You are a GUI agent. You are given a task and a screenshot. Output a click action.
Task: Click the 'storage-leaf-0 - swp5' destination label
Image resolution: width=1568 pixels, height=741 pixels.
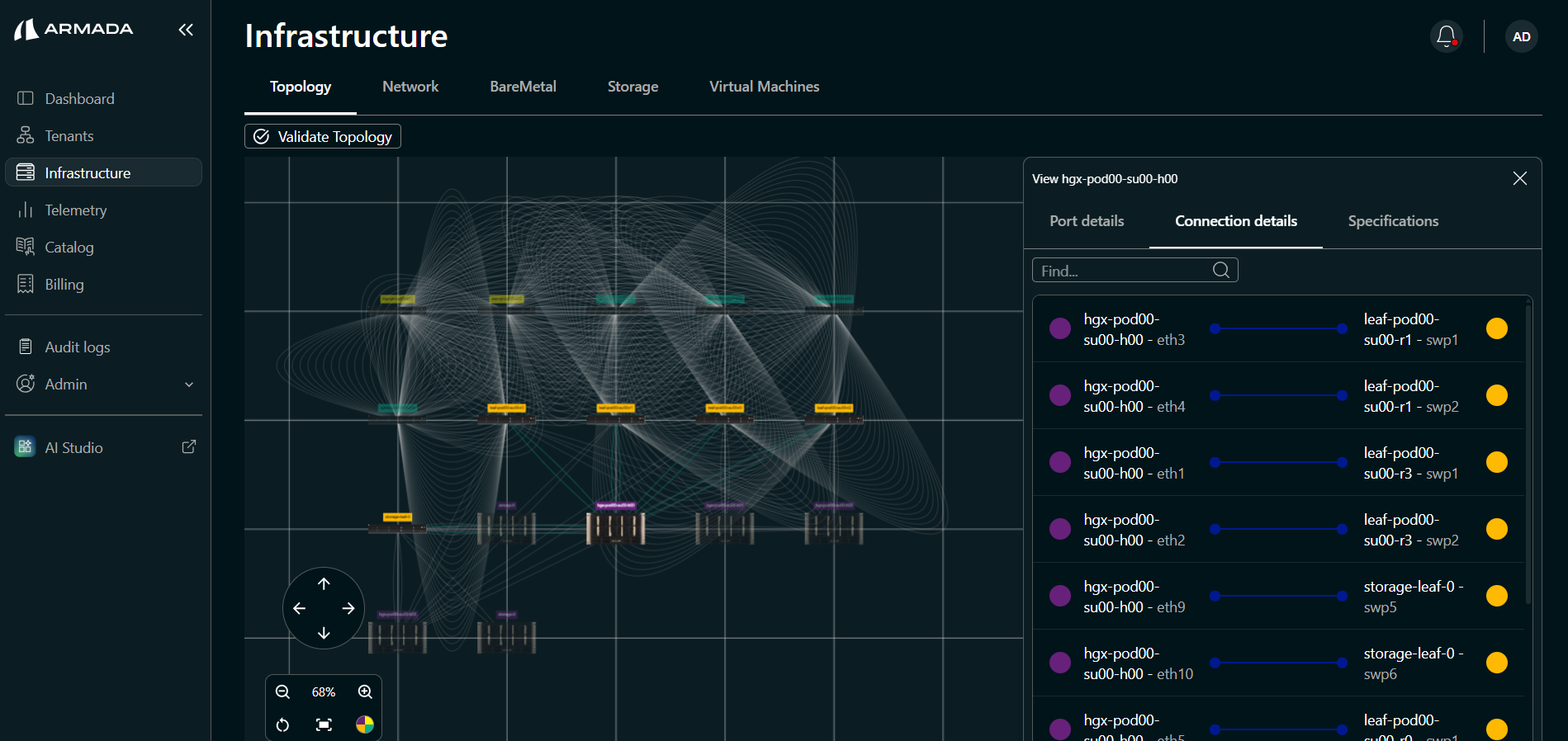point(1413,597)
